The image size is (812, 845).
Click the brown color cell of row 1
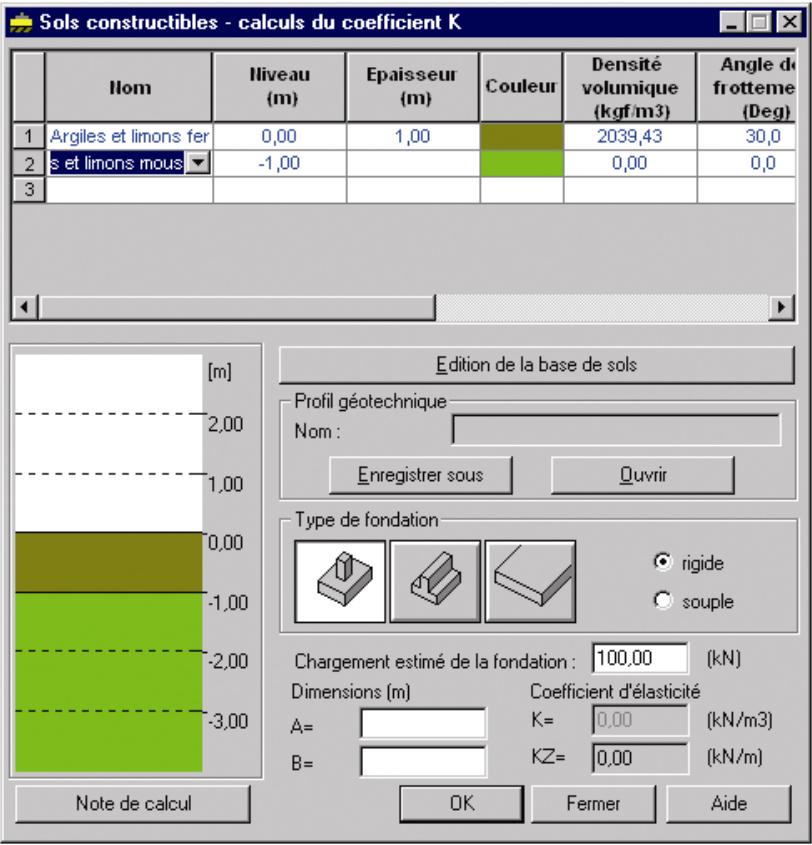[522, 136]
